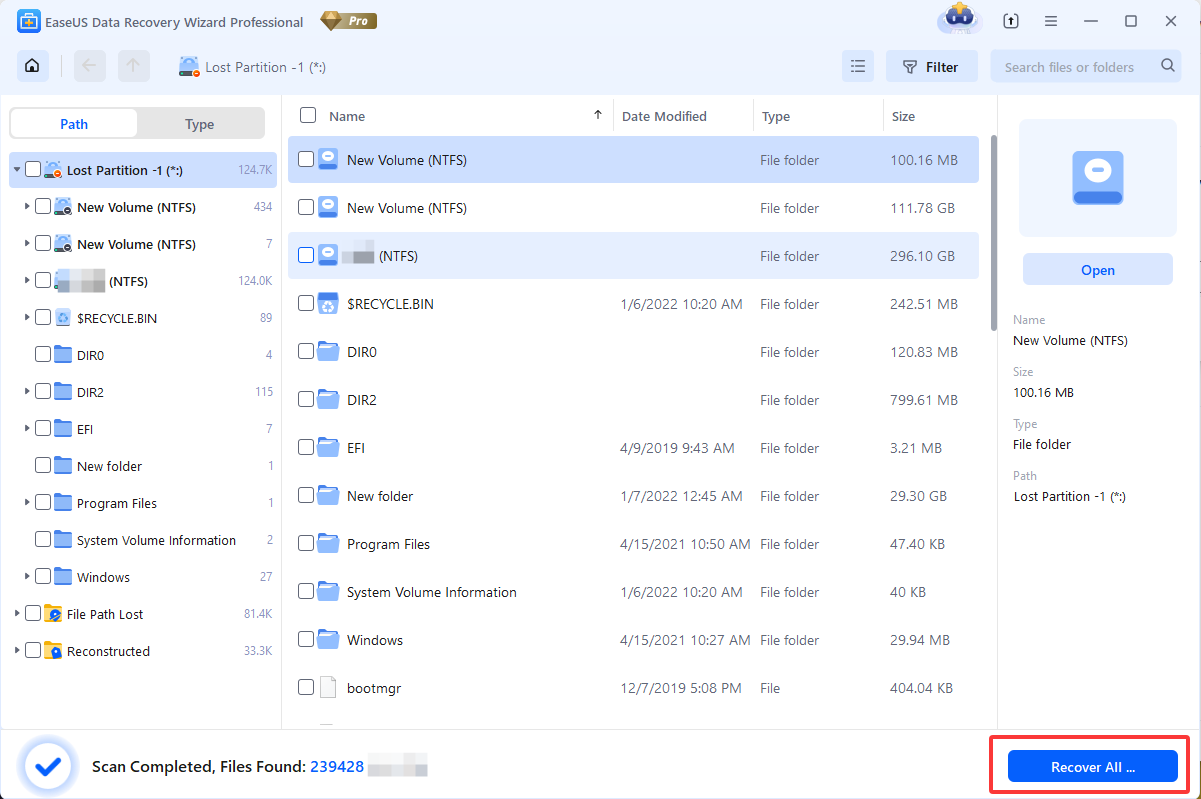Click the search magnifier icon
1201x799 pixels.
[1168, 67]
